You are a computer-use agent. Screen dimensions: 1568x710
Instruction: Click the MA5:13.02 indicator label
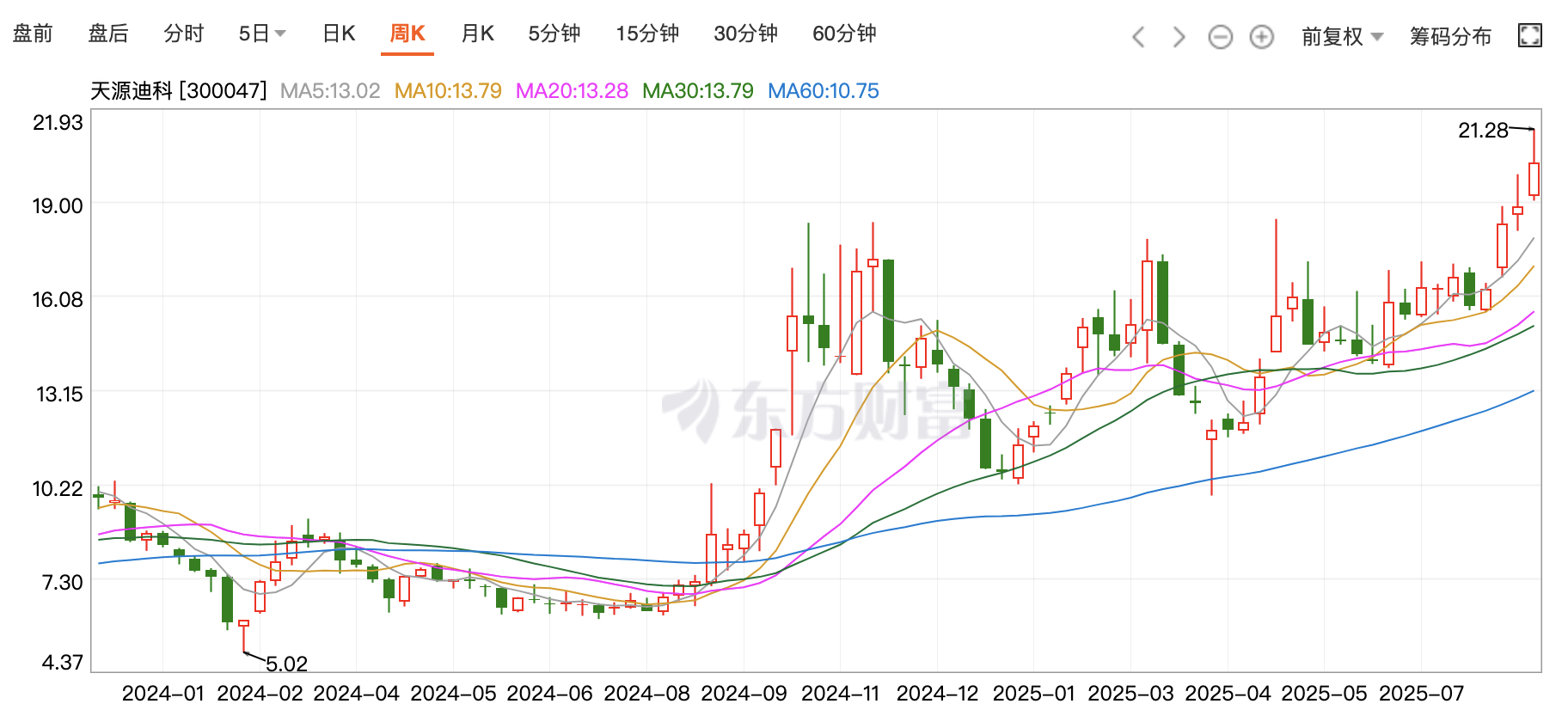(330, 91)
